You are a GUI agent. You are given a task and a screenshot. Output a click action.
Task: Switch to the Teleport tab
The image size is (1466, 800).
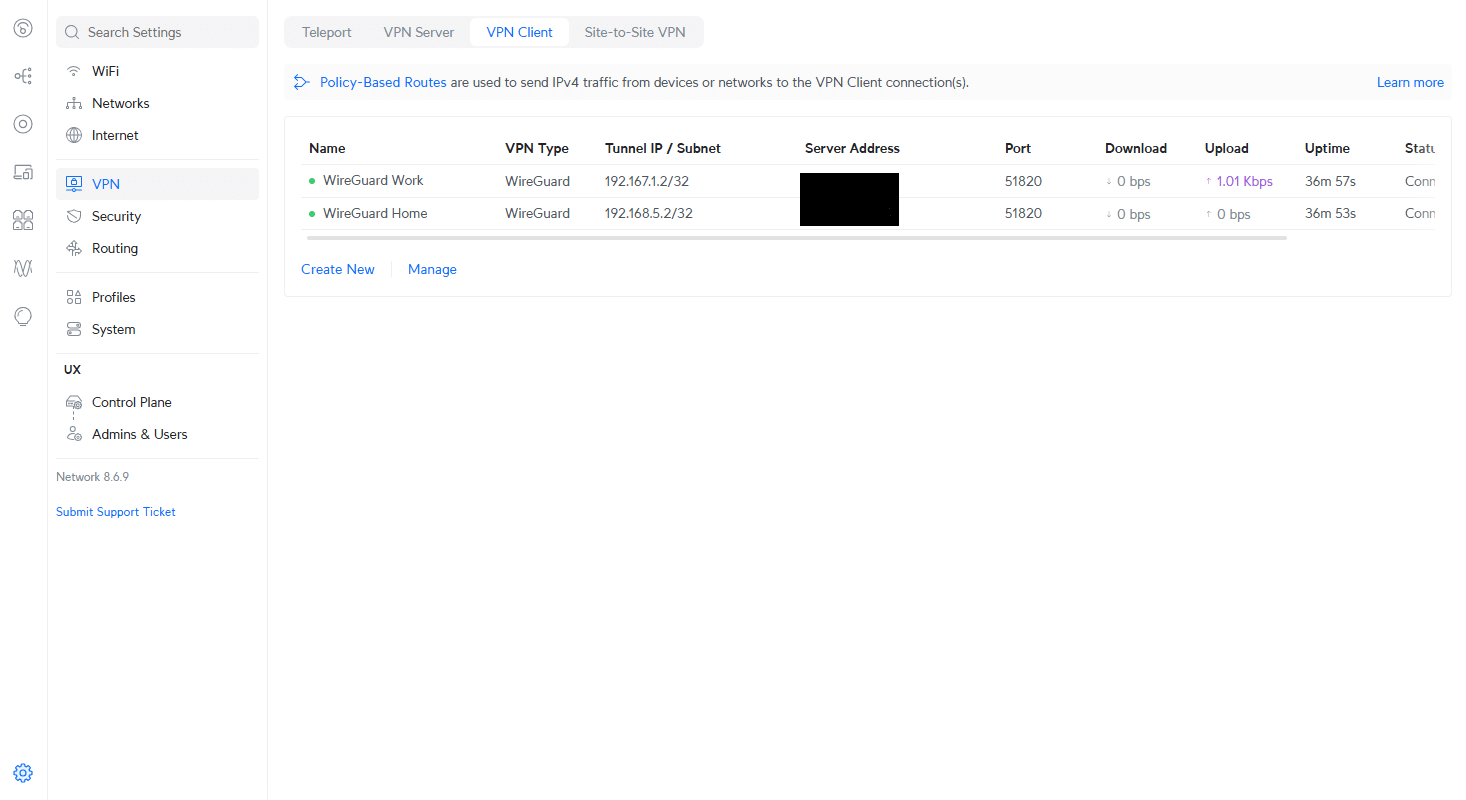(x=327, y=32)
